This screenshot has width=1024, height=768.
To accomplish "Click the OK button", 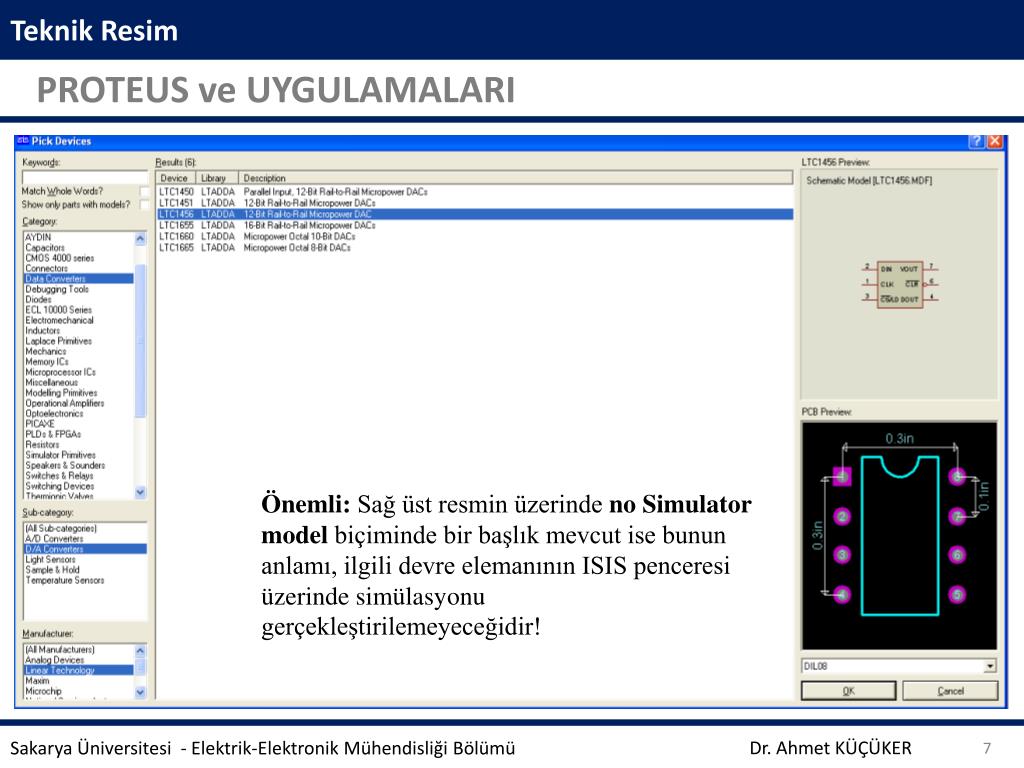I will click(848, 691).
